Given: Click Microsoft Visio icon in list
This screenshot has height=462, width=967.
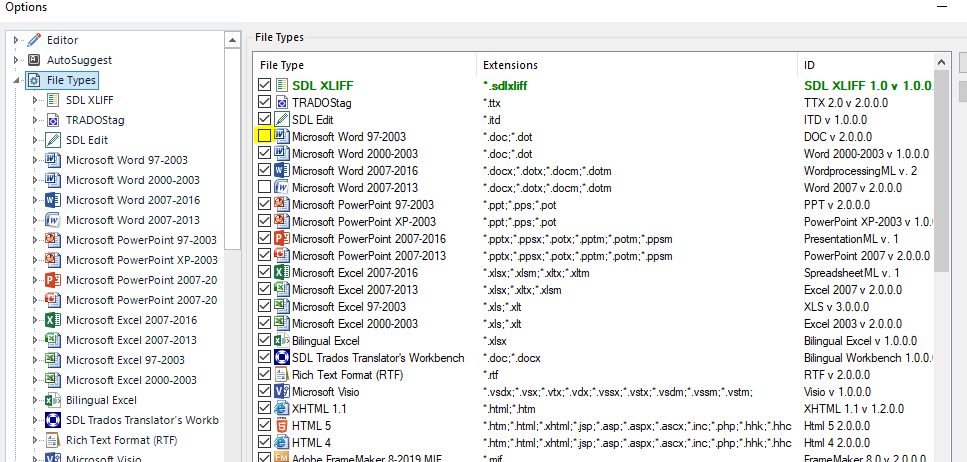Looking at the screenshot, I should pyautogui.click(x=282, y=392).
